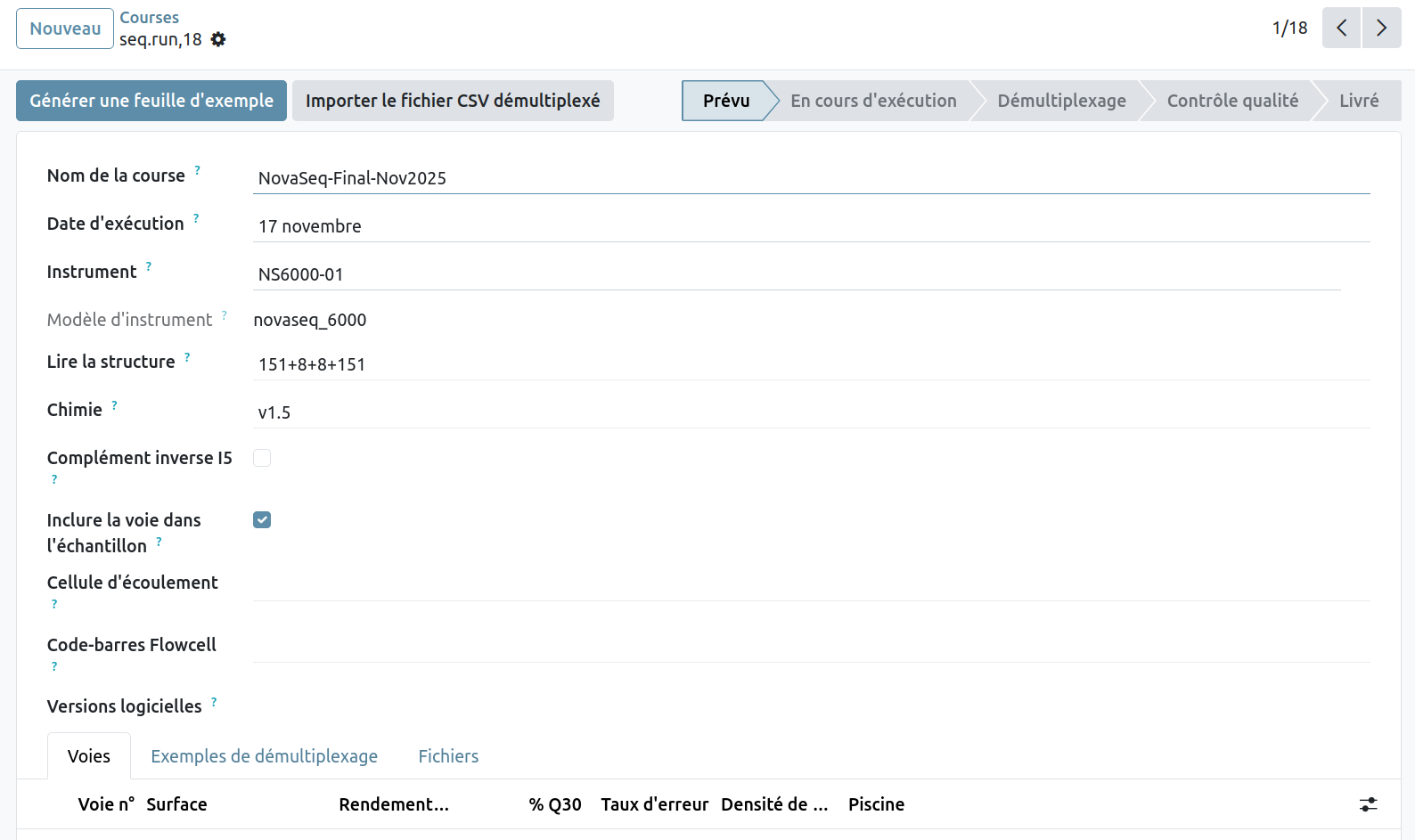The width and height of the screenshot is (1415, 840).
Task: Enable Complément inverse I5 checkbox
Action: (262, 458)
